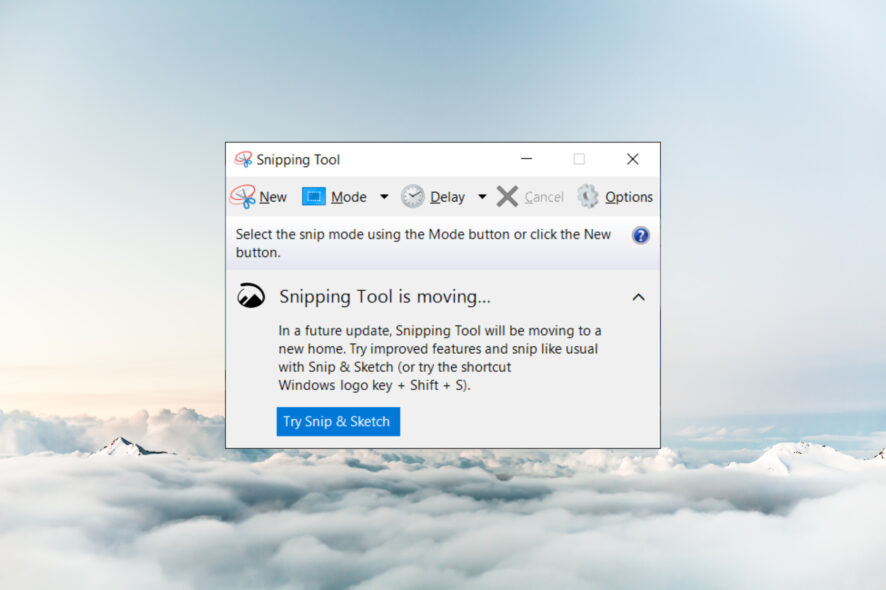Click the 'Select the snip mode' instruction text

[x=423, y=243]
